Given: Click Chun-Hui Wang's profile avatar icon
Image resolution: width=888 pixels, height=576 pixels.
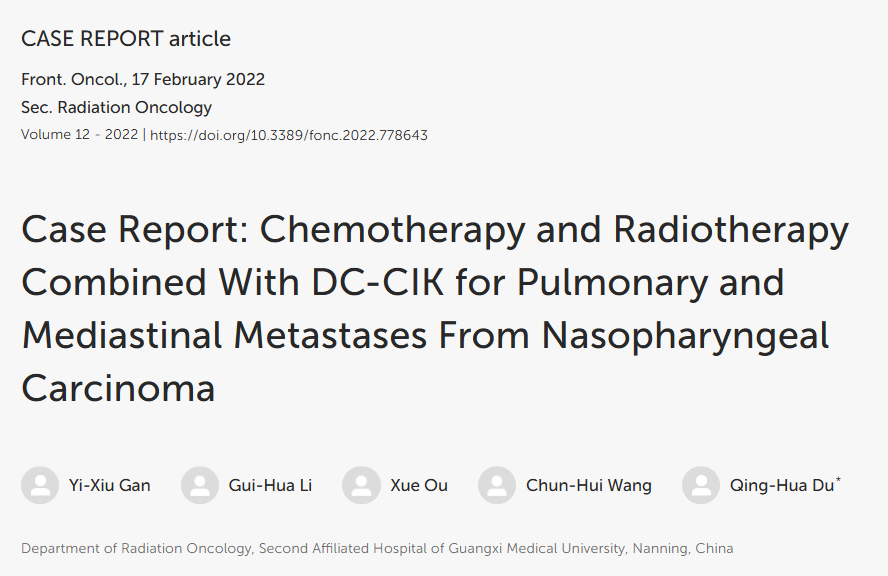Looking at the screenshot, I should pyautogui.click(x=497, y=485).
